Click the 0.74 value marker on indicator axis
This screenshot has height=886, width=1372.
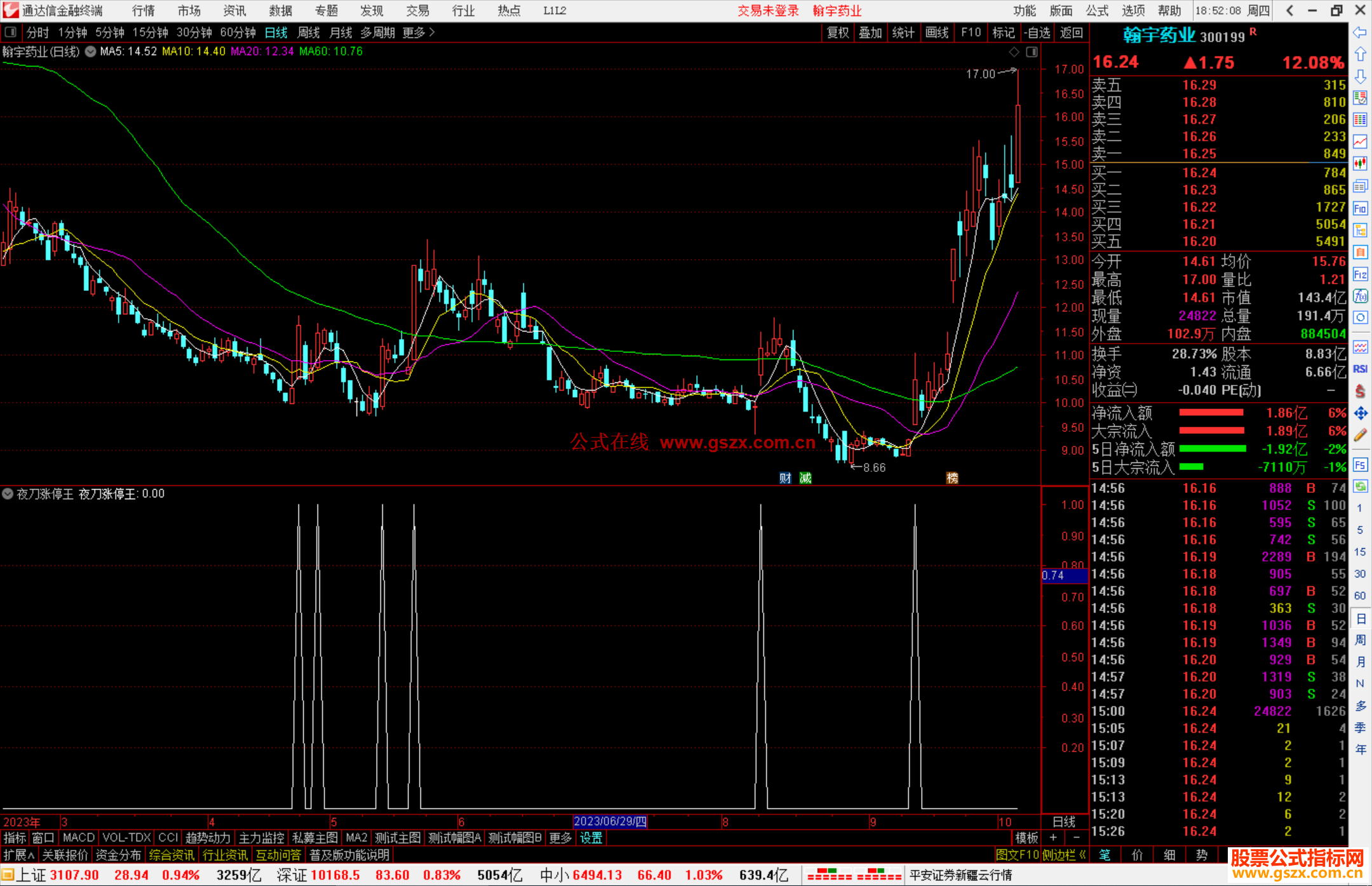1054,575
